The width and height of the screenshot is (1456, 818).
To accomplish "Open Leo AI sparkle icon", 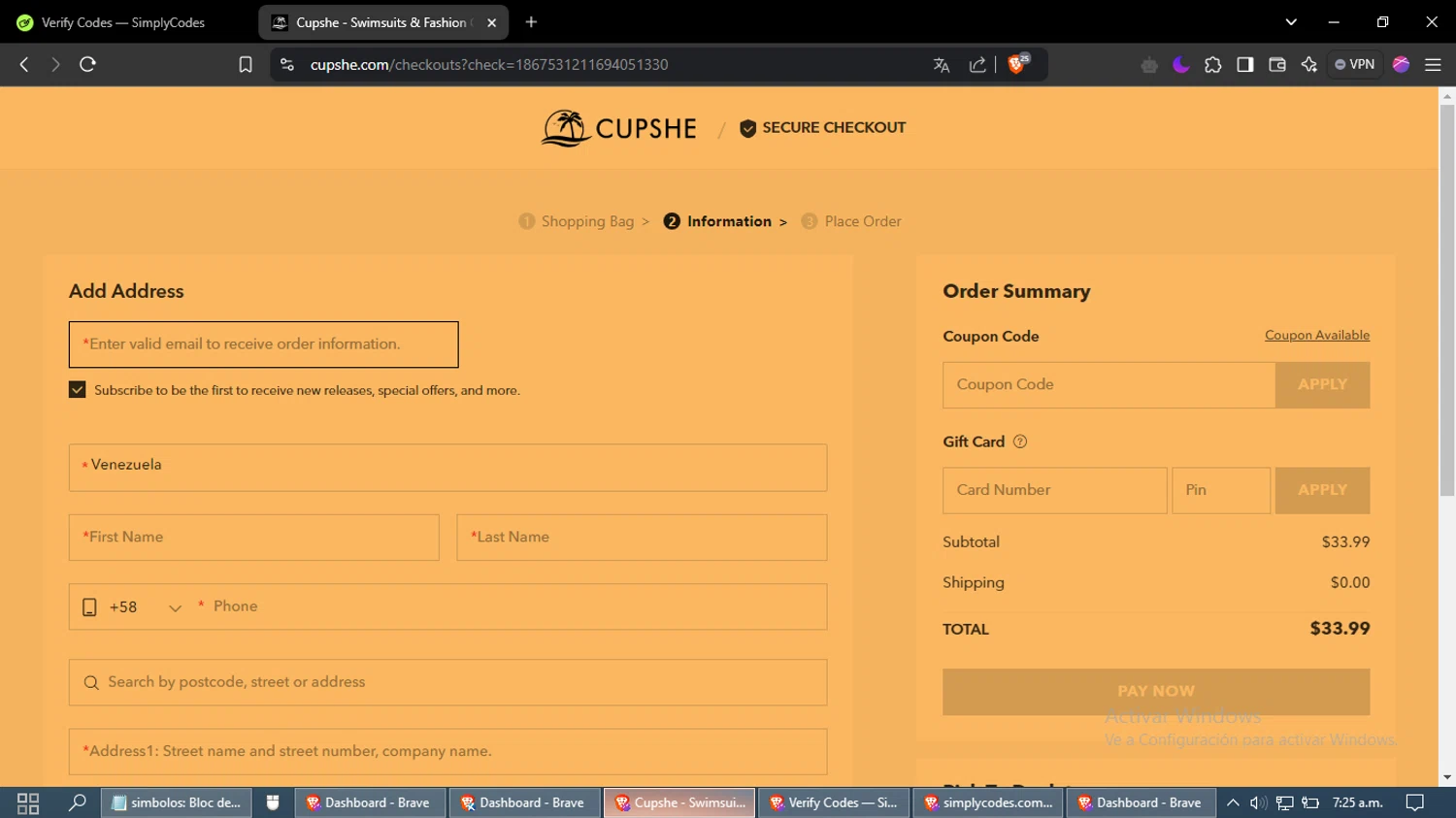I will (x=1308, y=65).
